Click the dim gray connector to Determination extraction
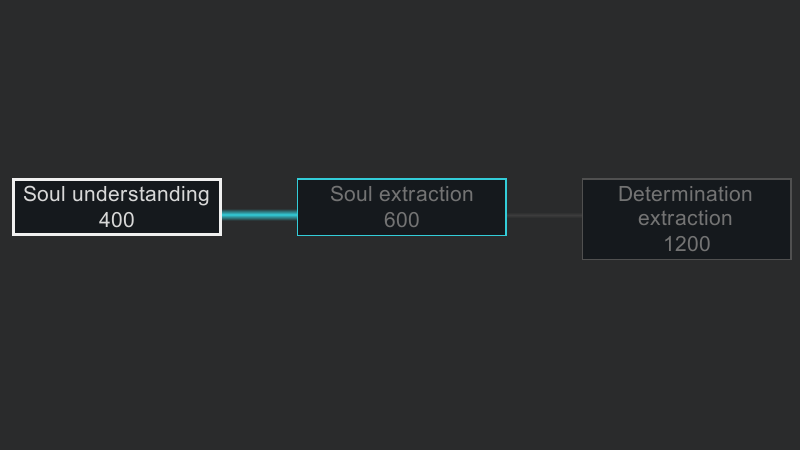 coord(544,215)
